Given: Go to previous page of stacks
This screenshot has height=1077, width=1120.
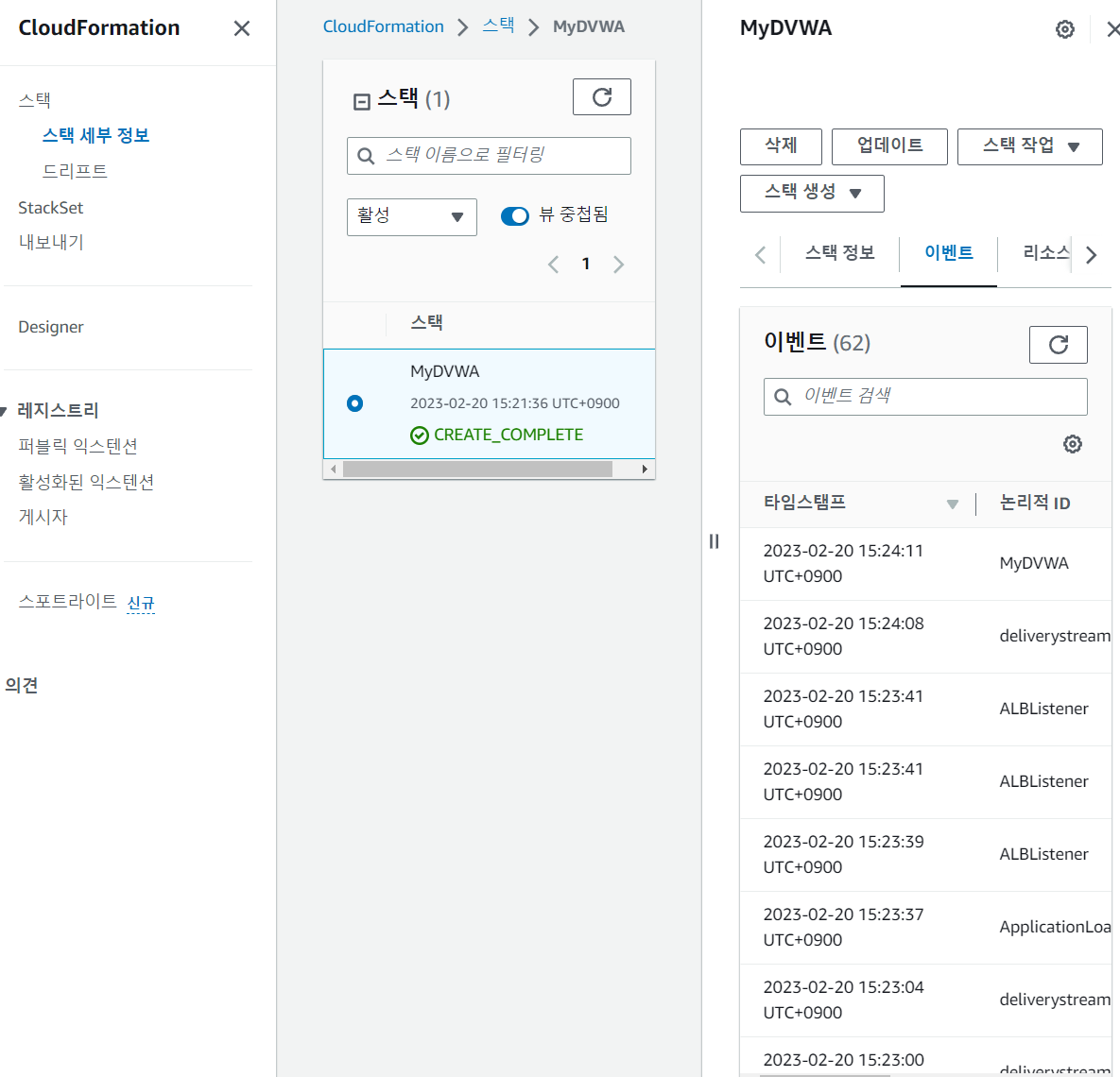Looking at the screenshot, I should coord(553,265).
